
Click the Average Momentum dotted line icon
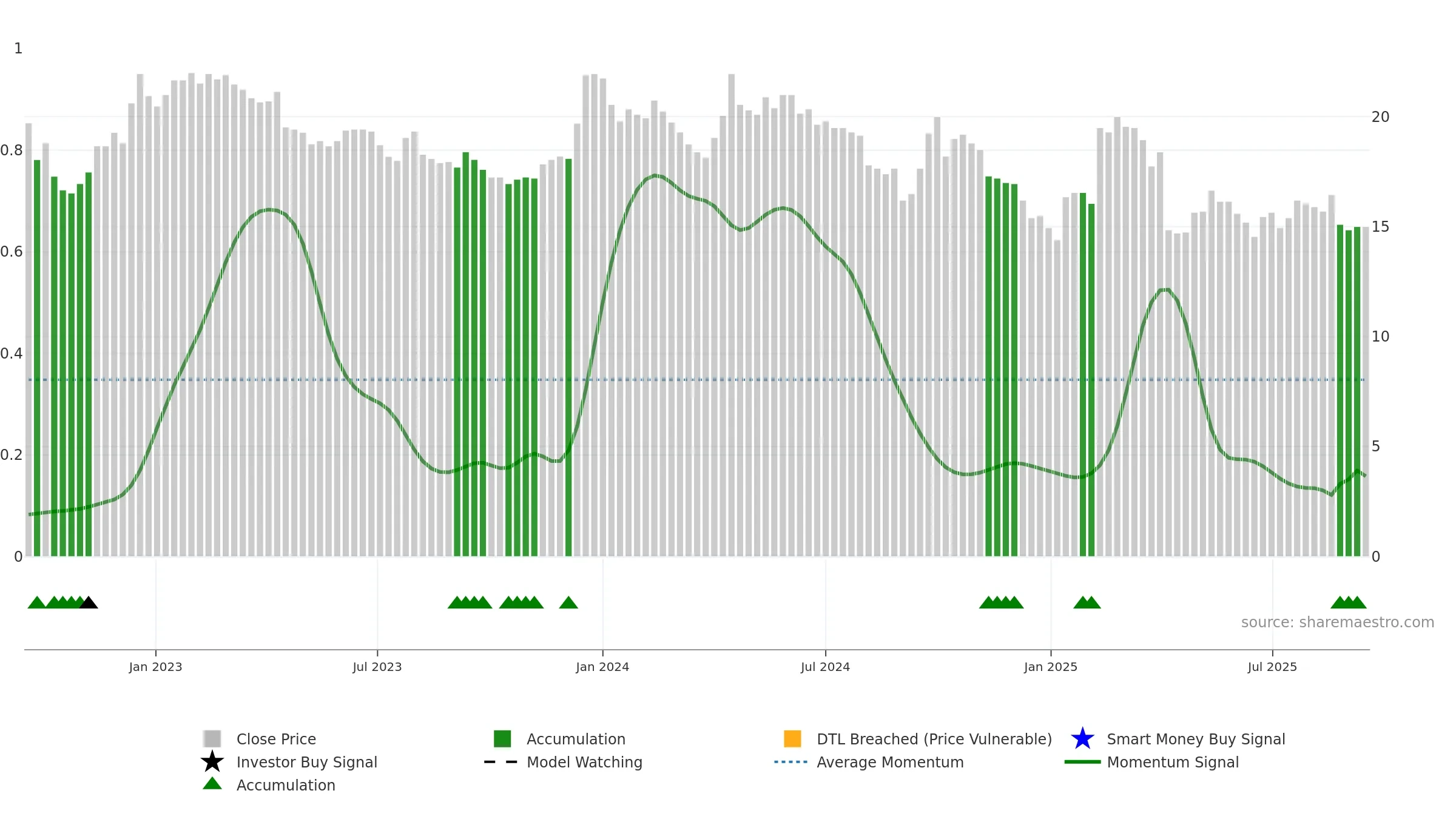point(791,762)
